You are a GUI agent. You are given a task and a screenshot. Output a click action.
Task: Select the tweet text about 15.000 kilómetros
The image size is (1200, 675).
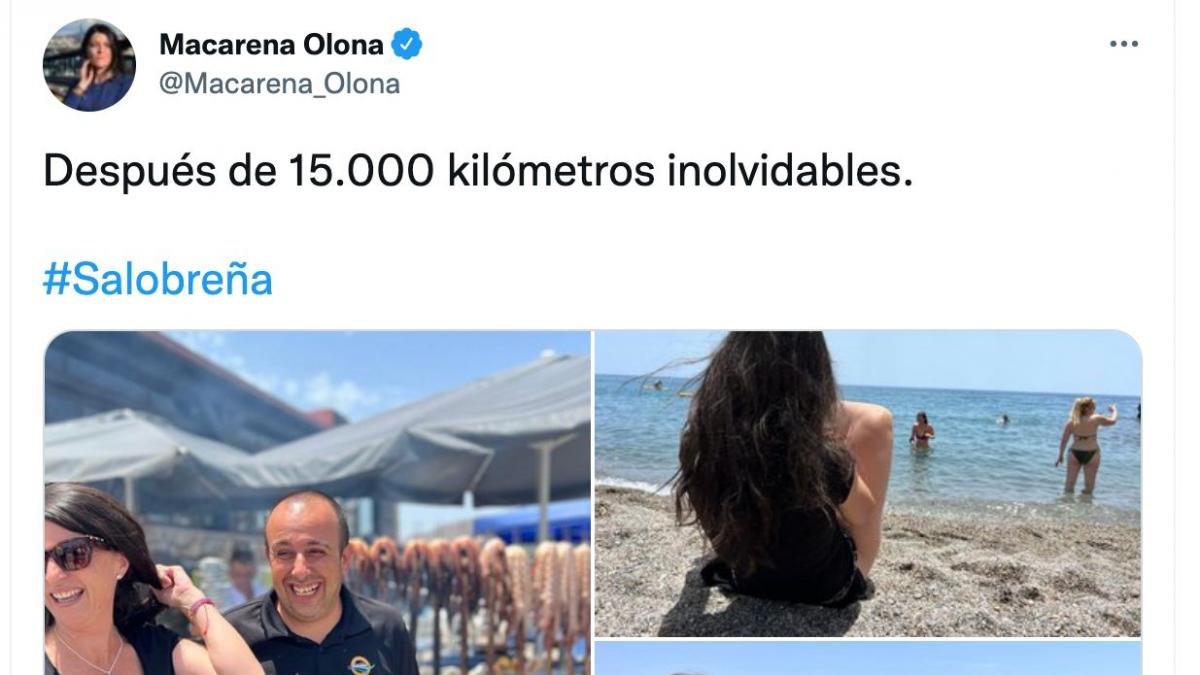(478, 172)
